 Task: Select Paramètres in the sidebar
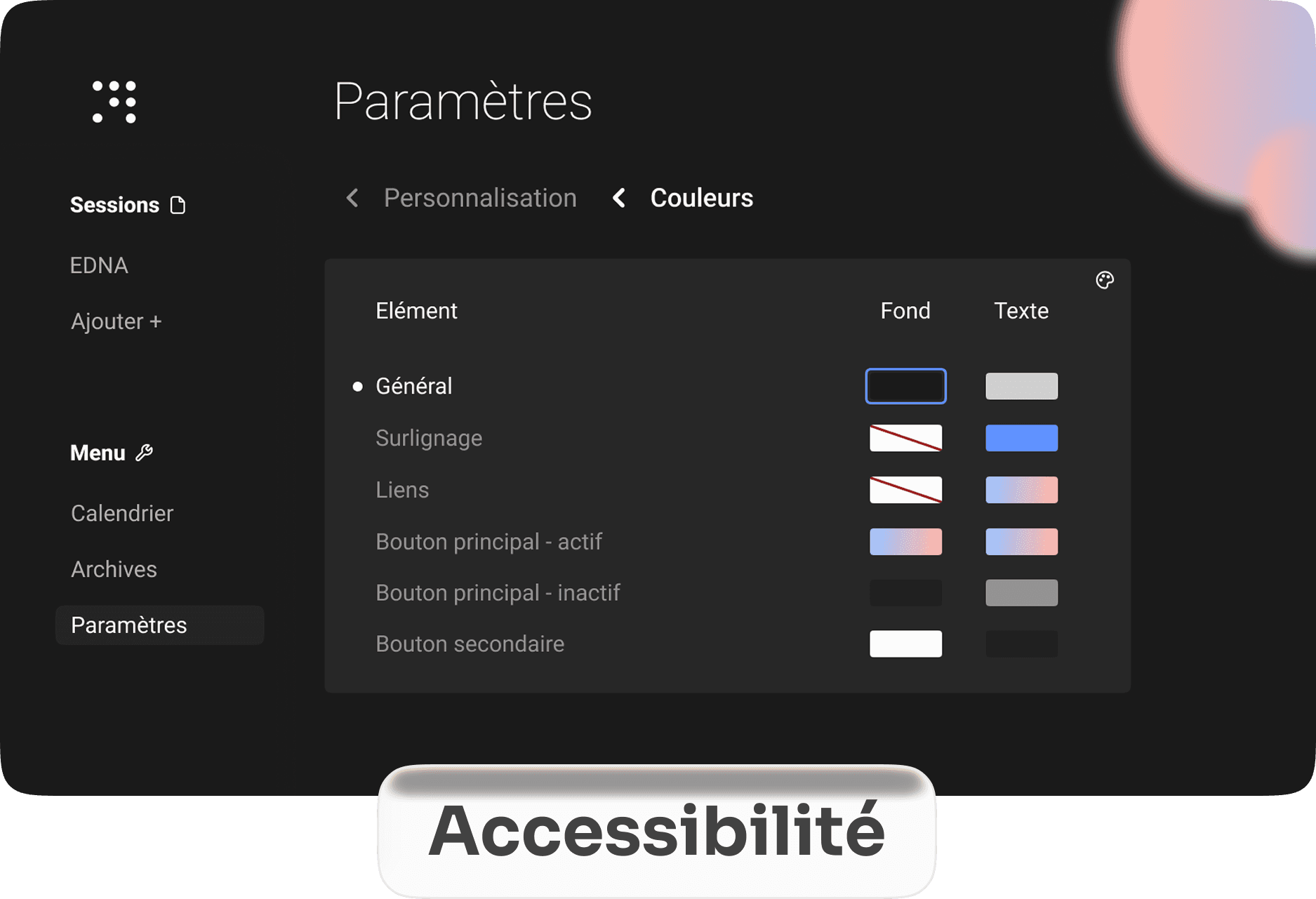pos(129,625)
